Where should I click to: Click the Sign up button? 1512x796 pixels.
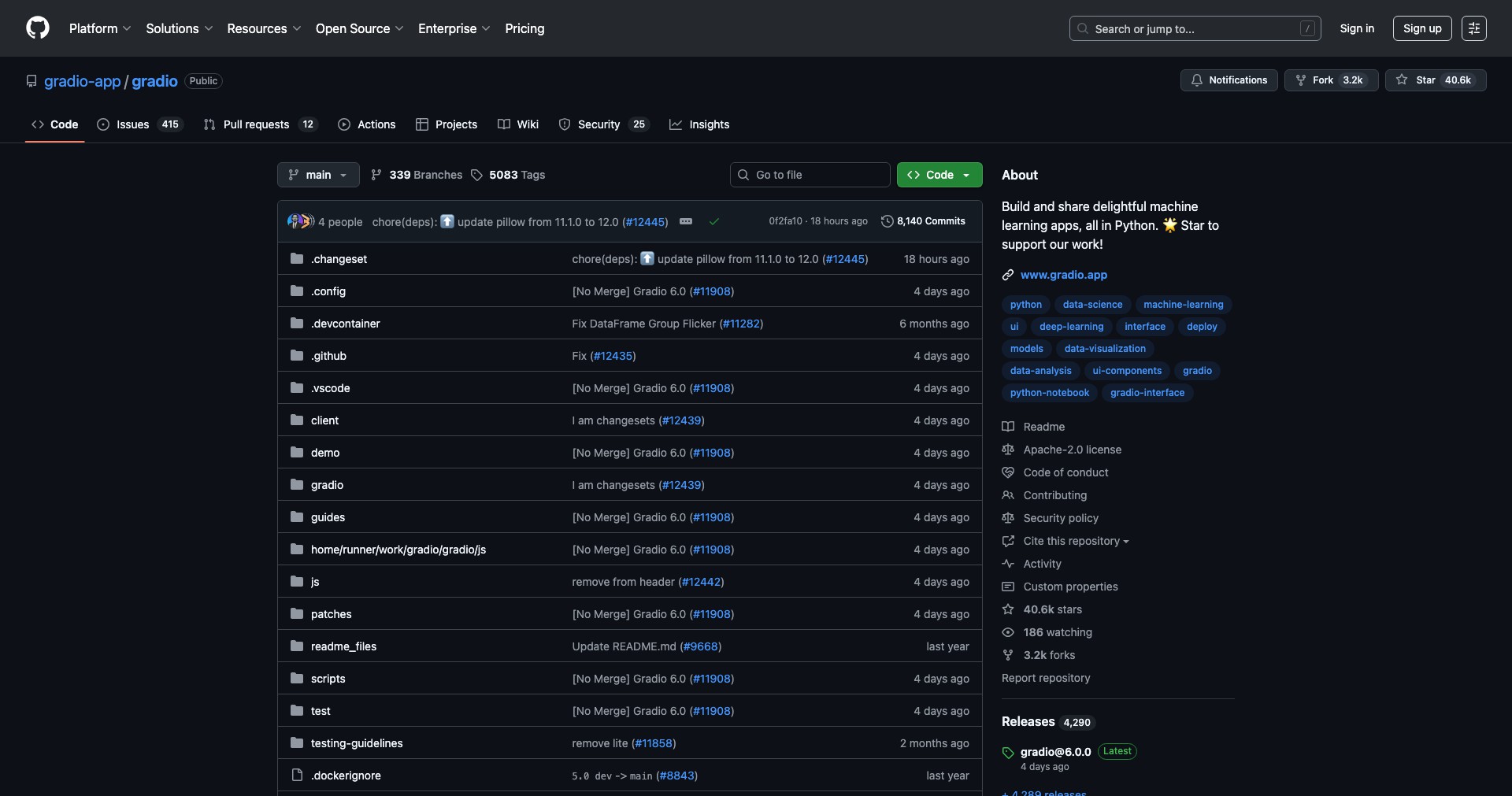[x=1422, y=28]
